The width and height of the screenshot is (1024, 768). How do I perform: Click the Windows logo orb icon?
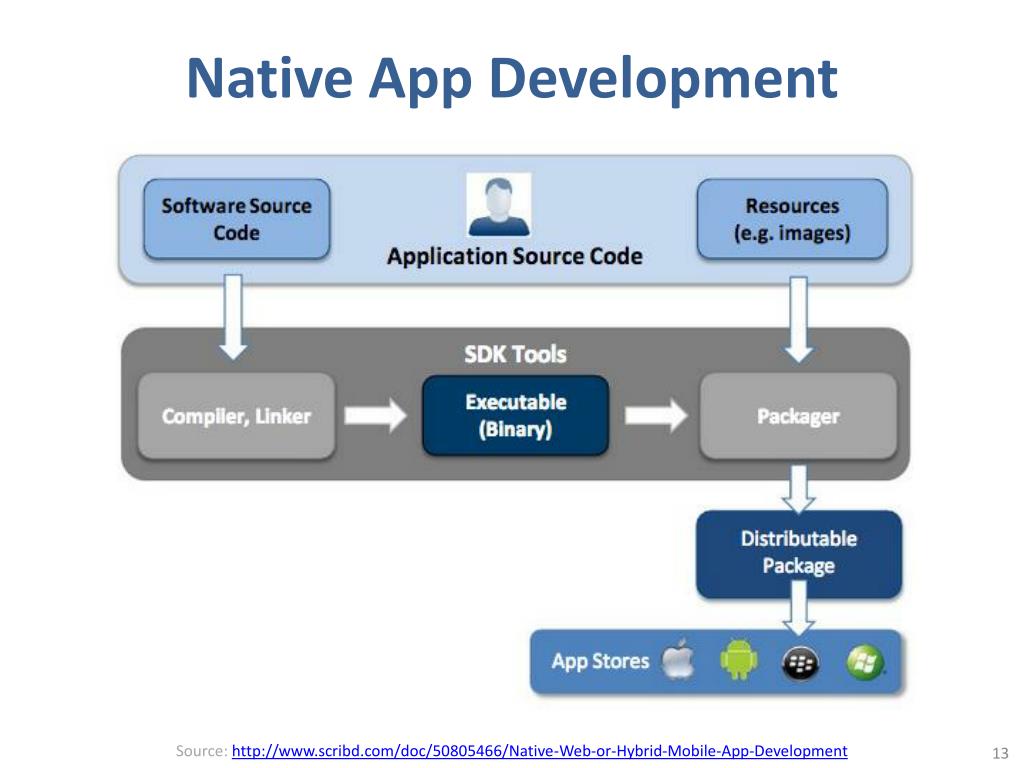click(x=865, y=662)
